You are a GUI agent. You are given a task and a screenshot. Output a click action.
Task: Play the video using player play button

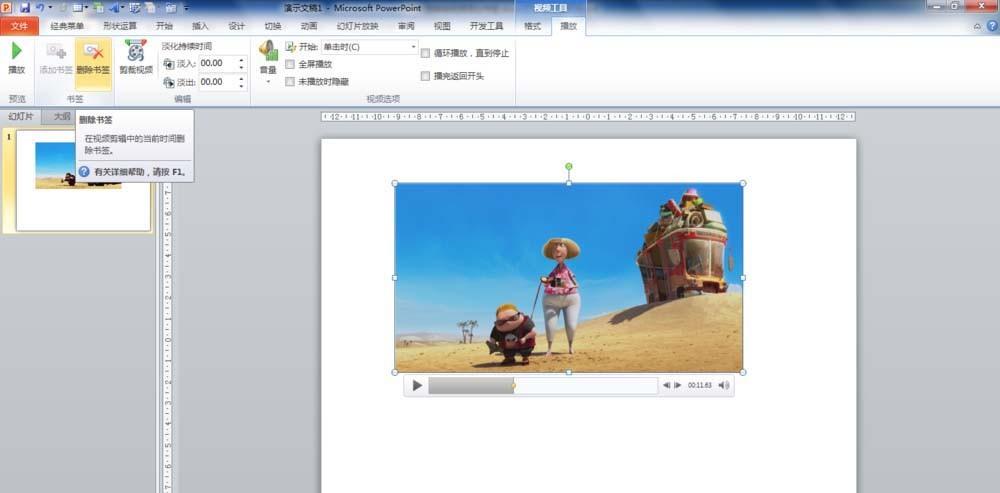(x=417, y=385)
